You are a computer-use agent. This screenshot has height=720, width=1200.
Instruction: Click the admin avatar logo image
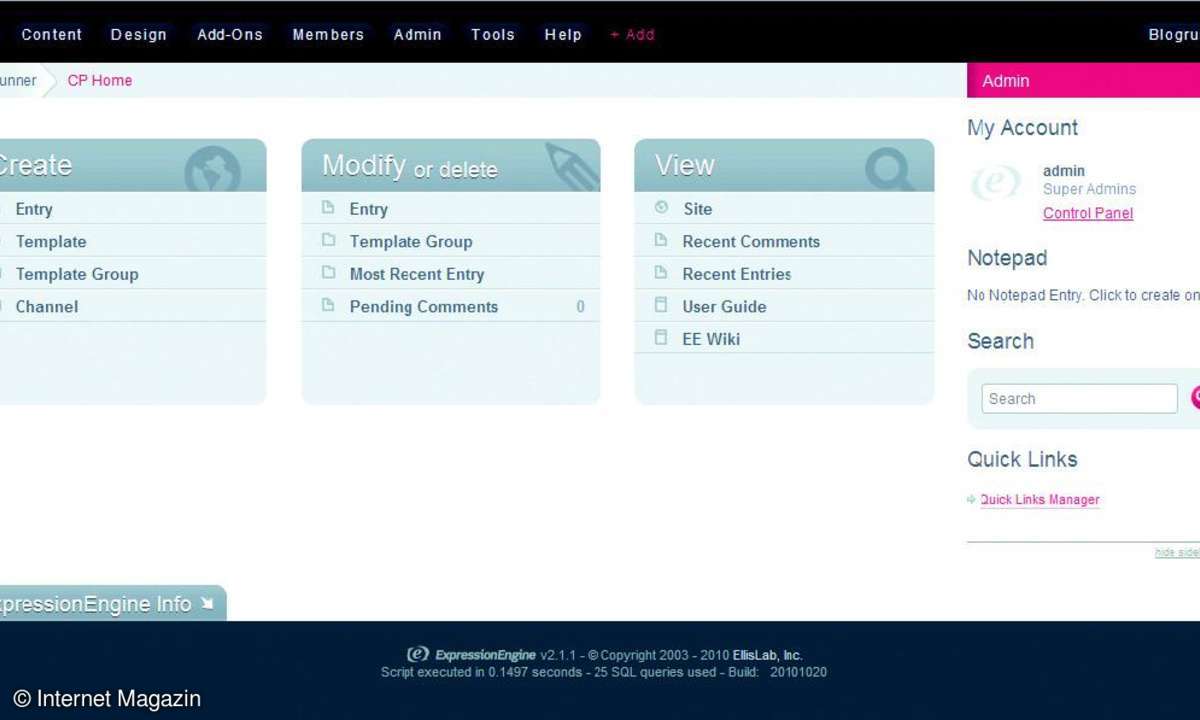[998, 184]
